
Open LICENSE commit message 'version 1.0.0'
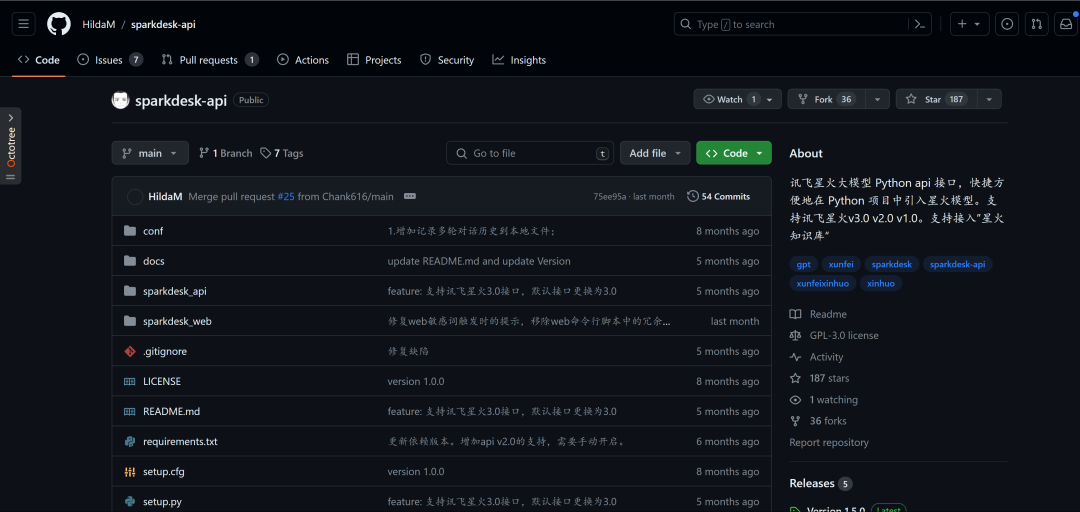[416, 381]
